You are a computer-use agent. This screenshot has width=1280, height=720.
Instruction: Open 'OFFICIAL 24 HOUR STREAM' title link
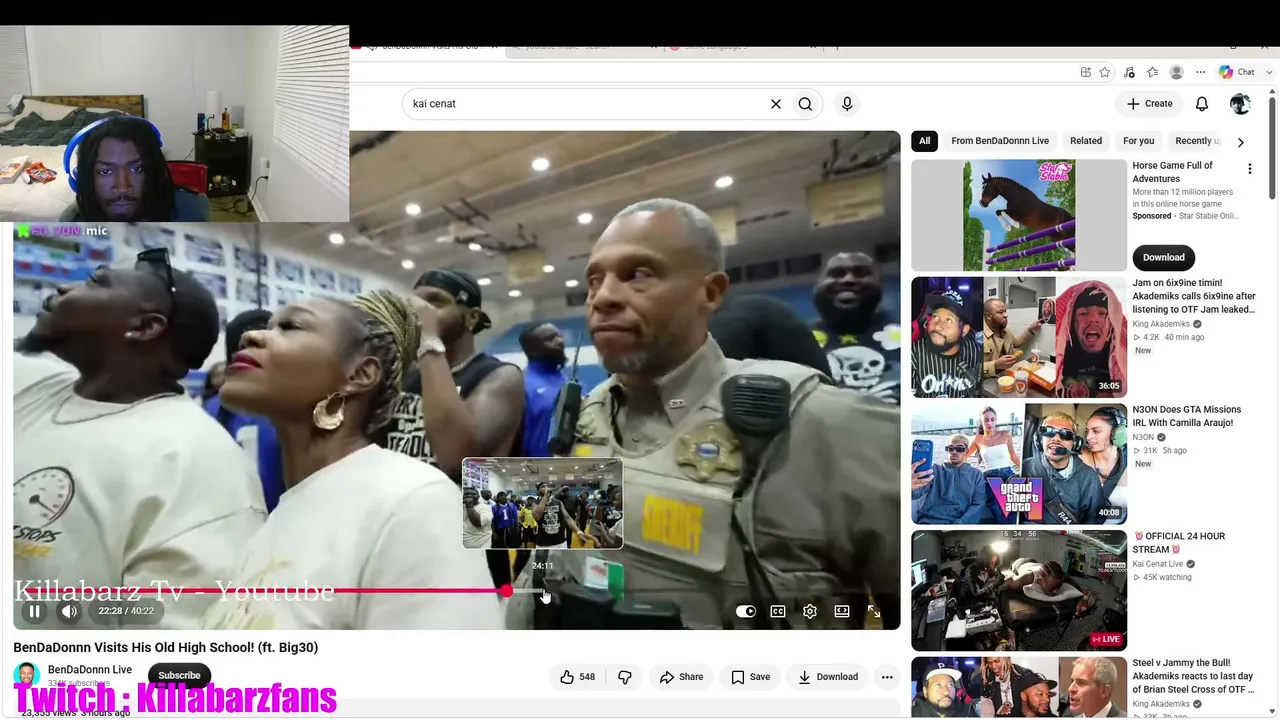pyautogui.click(x=1178, y=543)
